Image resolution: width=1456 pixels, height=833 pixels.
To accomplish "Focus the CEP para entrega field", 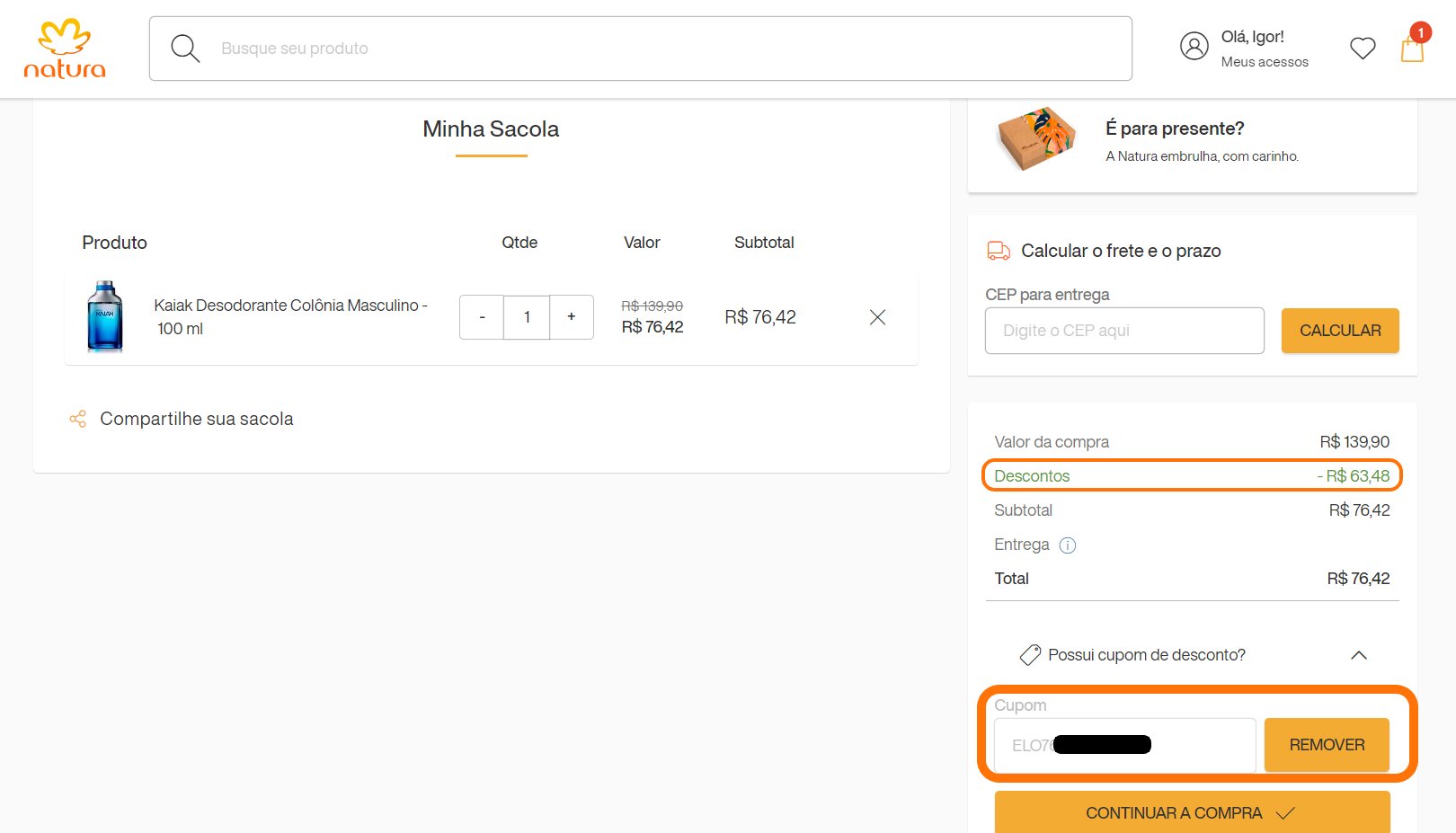I will [x=1124, y=331].
